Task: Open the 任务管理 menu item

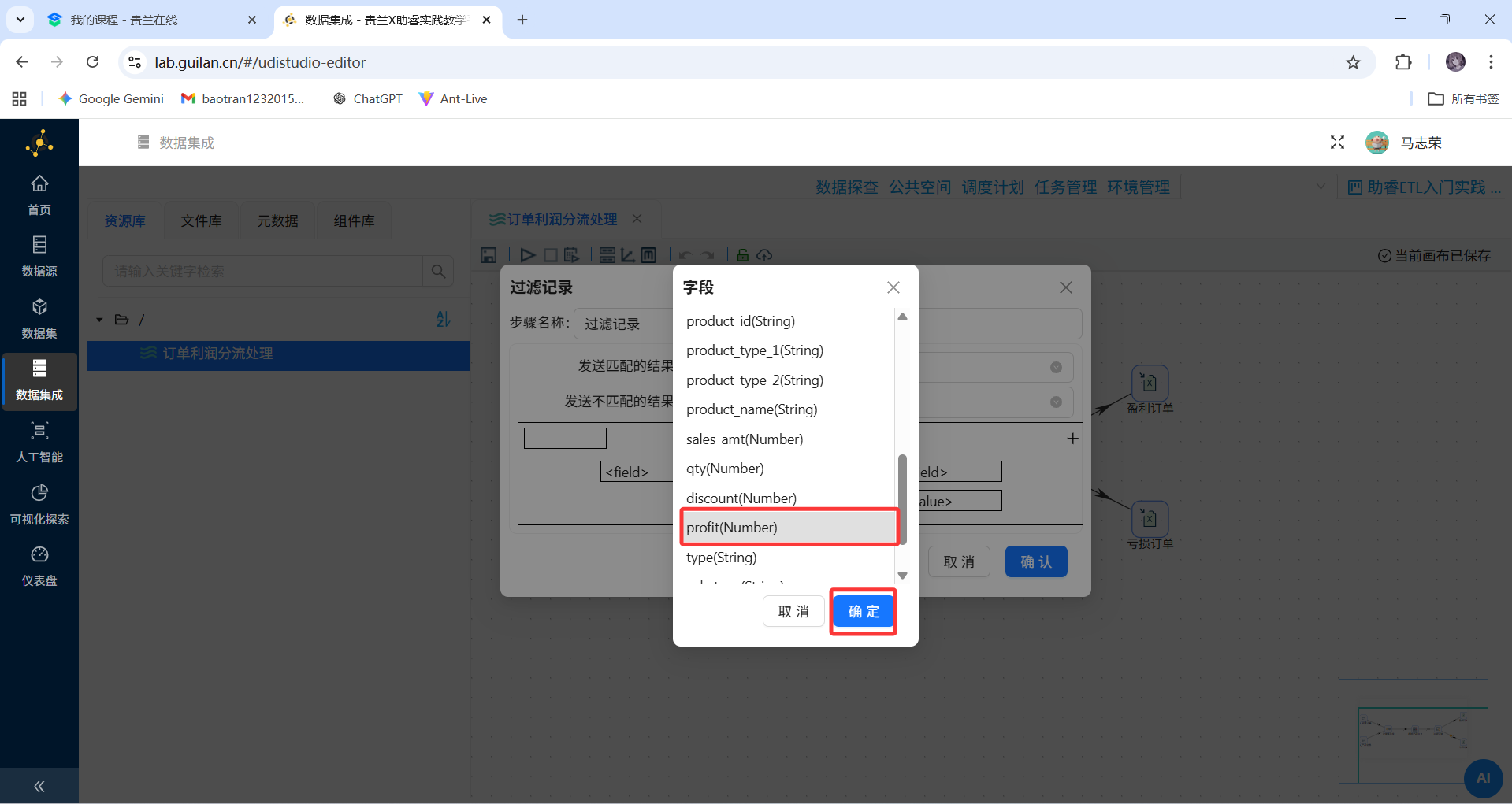Action: coord(1064,187)
